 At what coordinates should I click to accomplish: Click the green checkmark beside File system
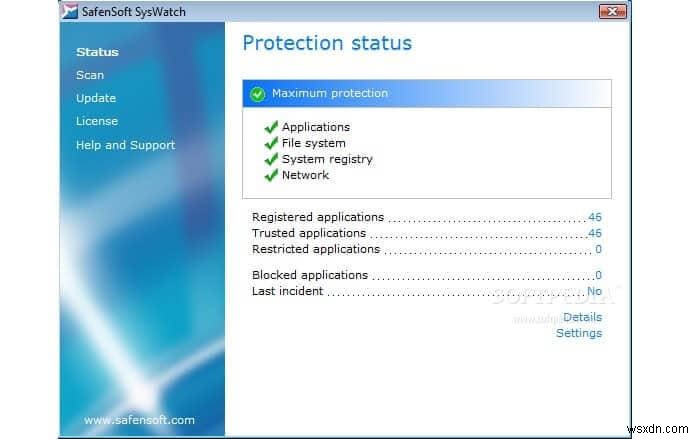tap(270, 143)
